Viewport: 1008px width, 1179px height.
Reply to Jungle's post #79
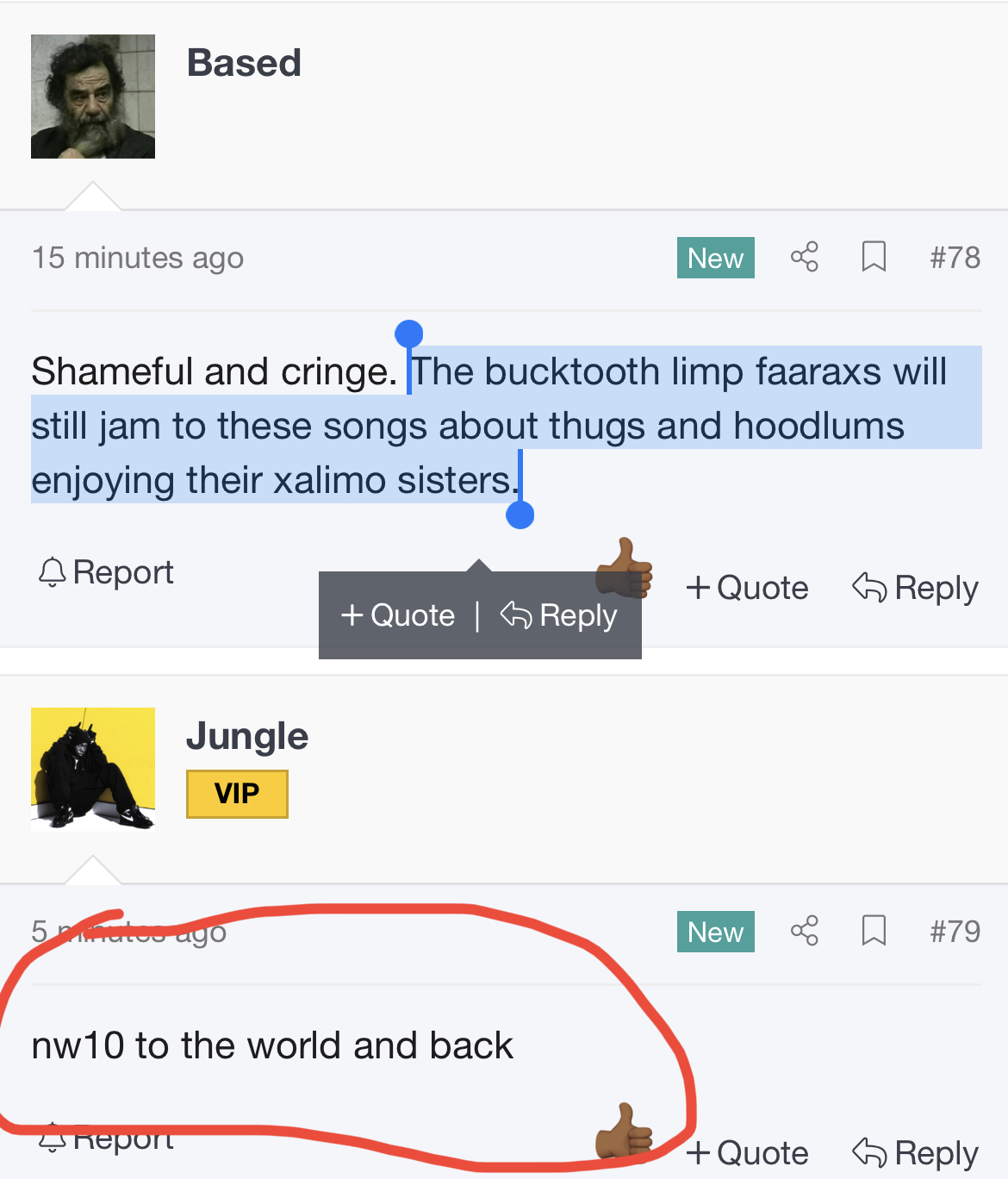pos(915,1153)
